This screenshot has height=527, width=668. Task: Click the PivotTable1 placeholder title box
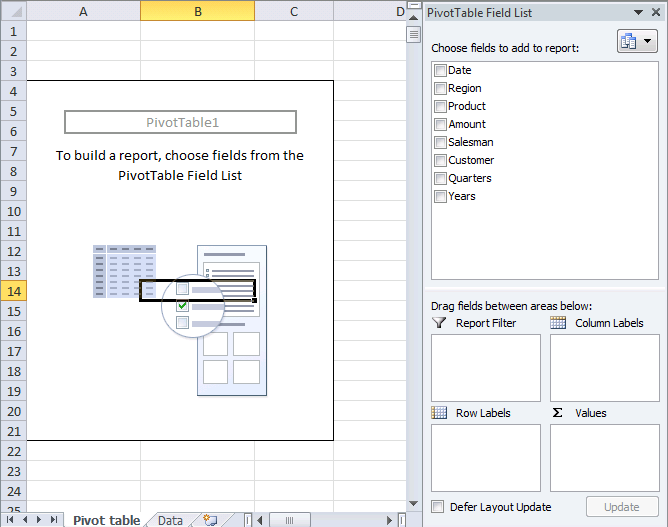(180, 122)
